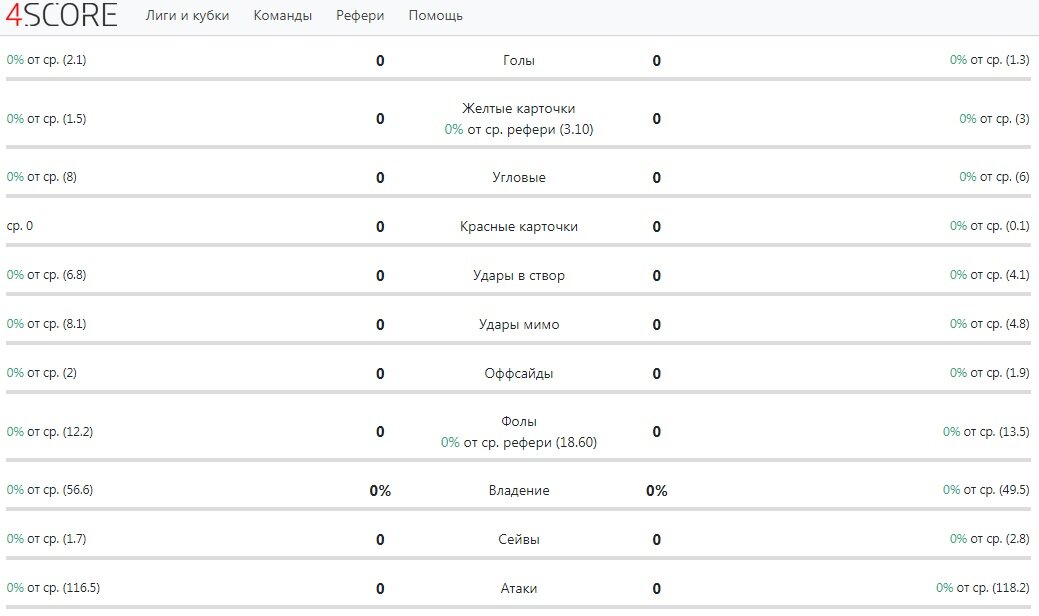
Task: Click left shots on target average (6.8)
Action: tap(46, 275)
